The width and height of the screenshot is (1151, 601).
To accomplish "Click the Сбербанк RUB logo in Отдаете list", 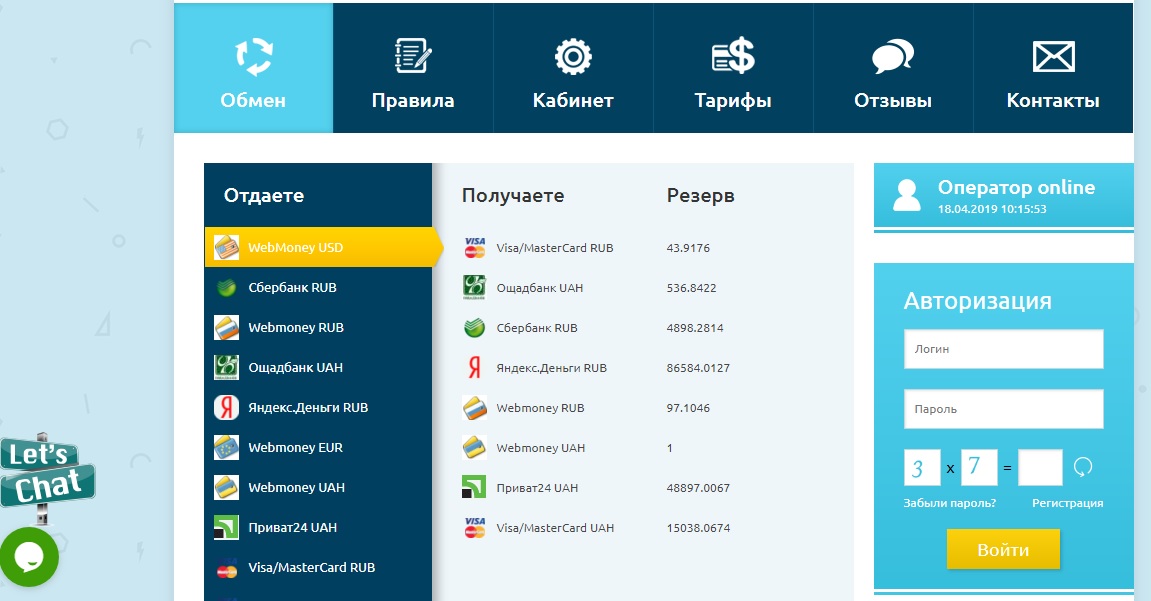I will point(226,288).
